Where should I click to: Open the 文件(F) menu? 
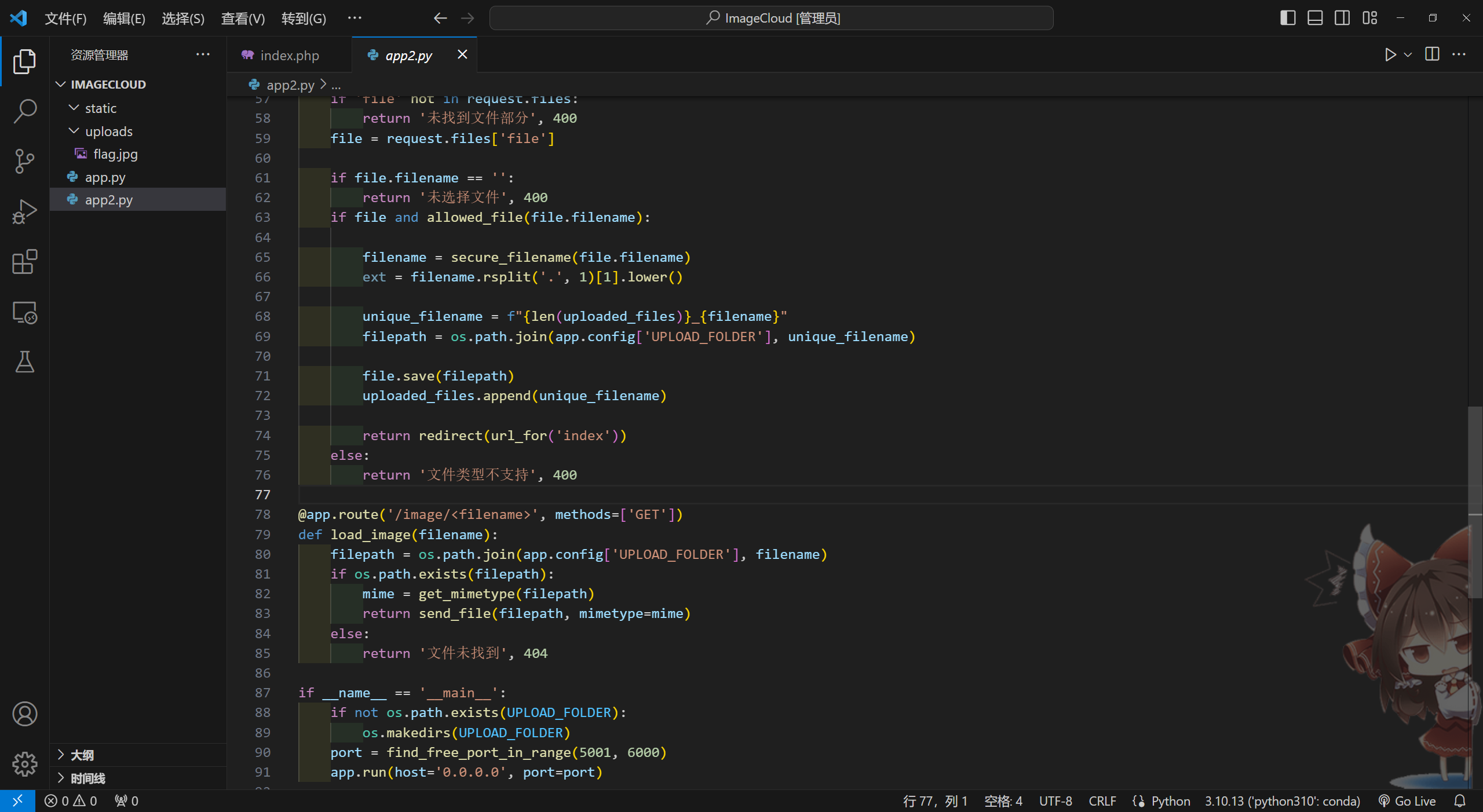tap(65, 19)
